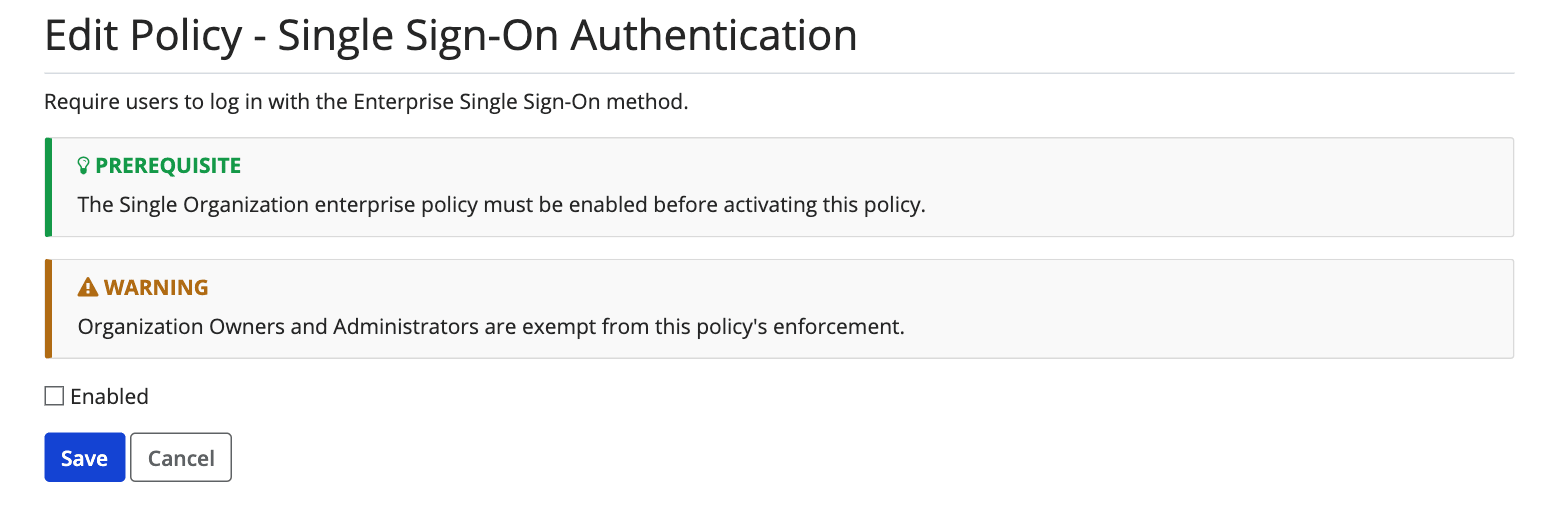1553x512 pixels.
Task: Click the word Authentication in the title
Action: click(x=714, y=35)
